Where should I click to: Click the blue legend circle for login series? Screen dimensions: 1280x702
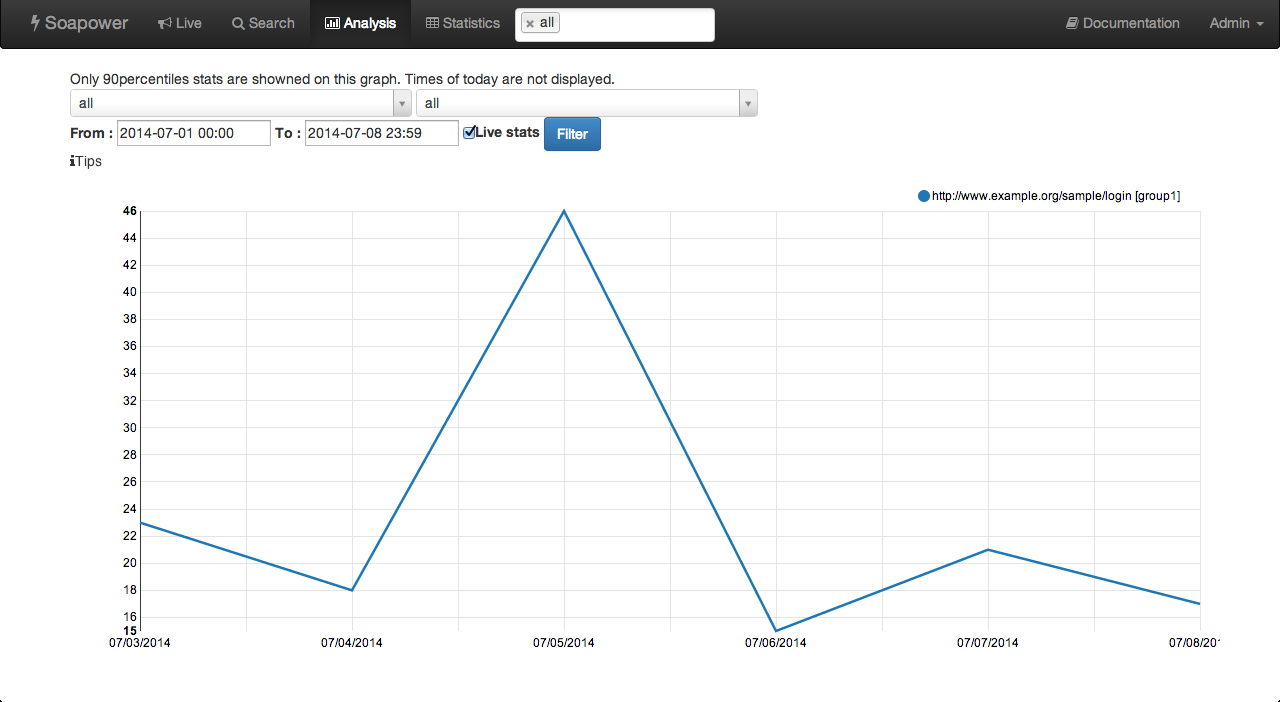[924, 196]
